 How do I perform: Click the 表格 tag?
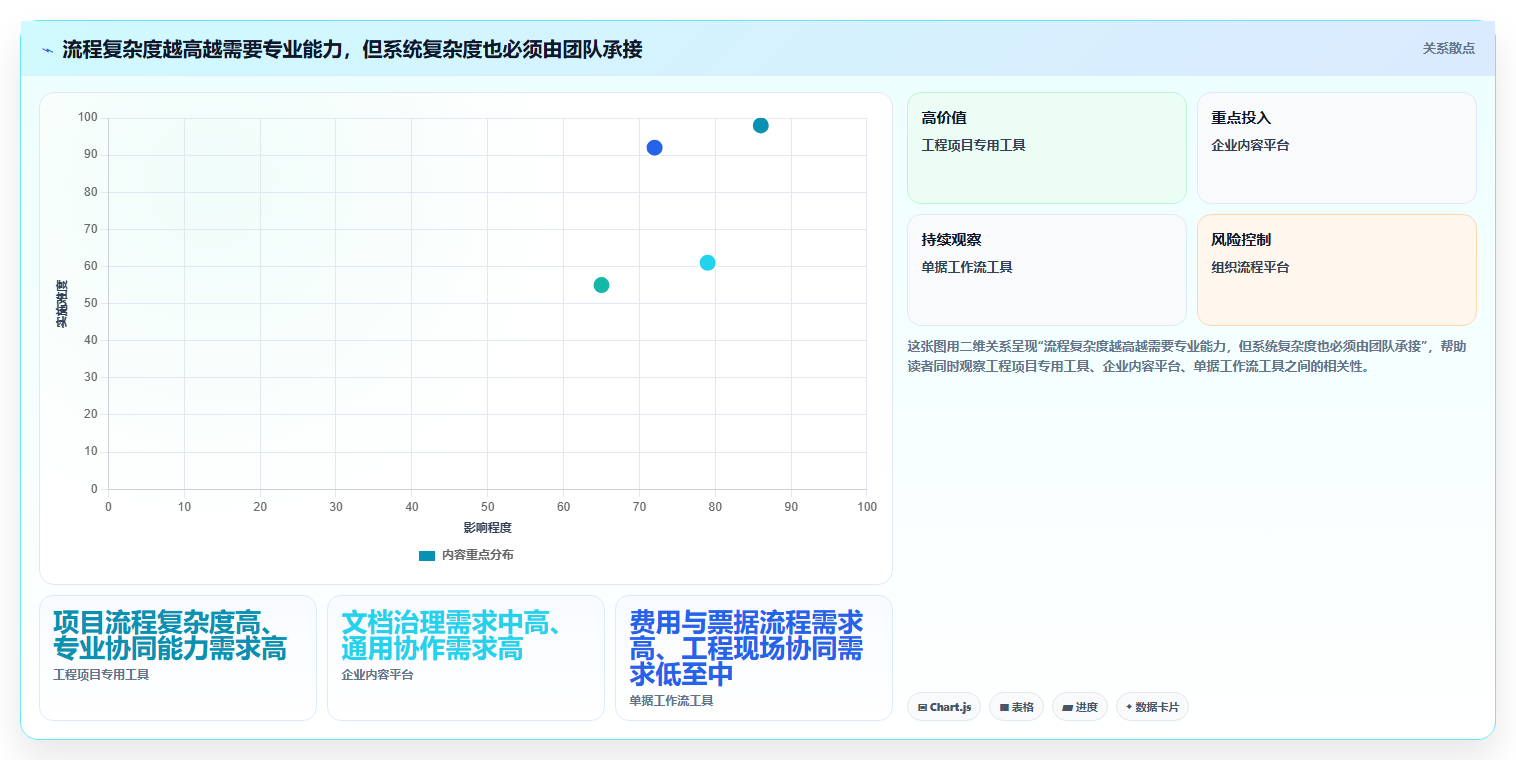click(x=1016, y=707)
